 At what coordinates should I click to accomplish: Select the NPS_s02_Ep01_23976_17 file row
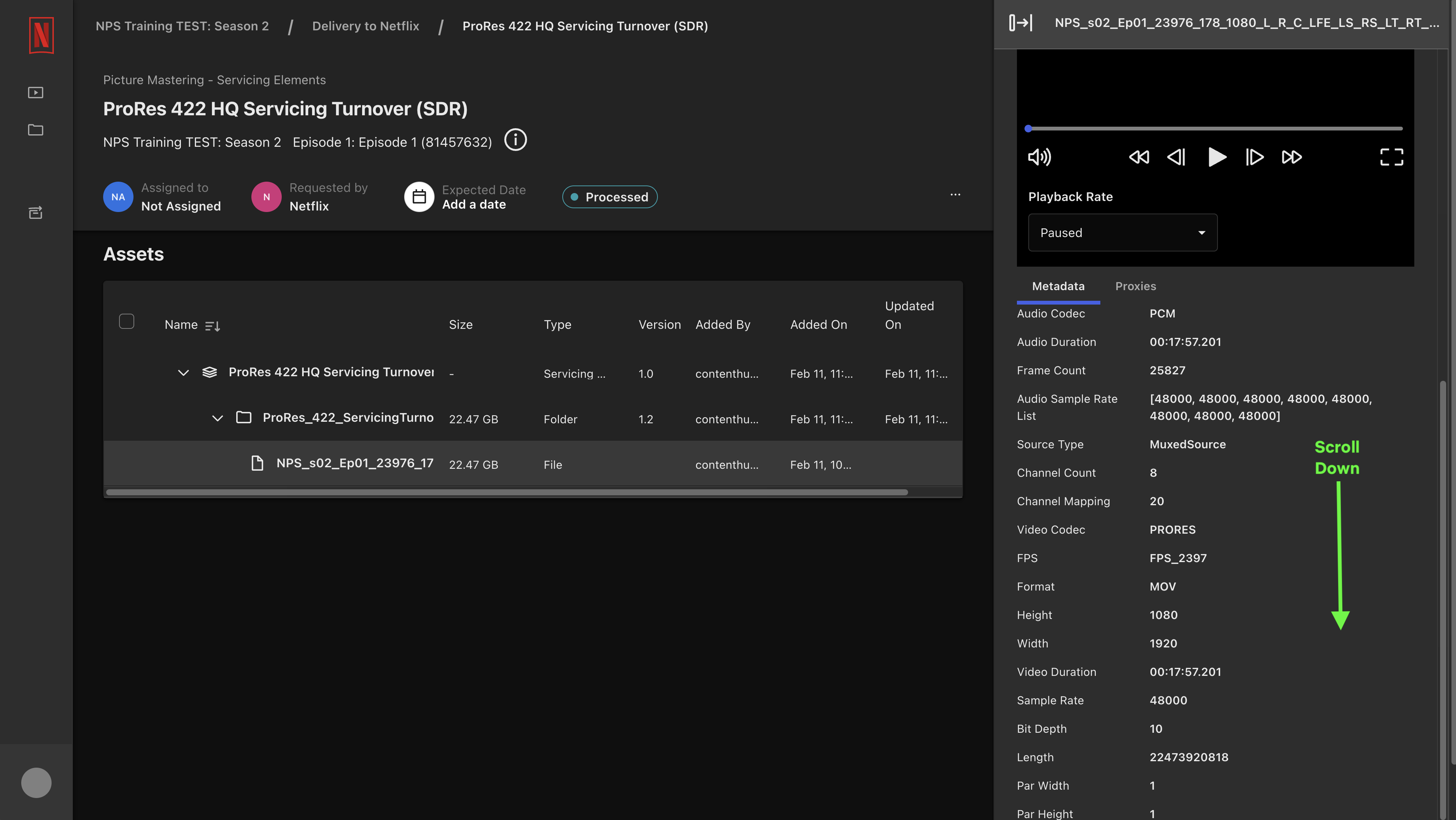533,464
